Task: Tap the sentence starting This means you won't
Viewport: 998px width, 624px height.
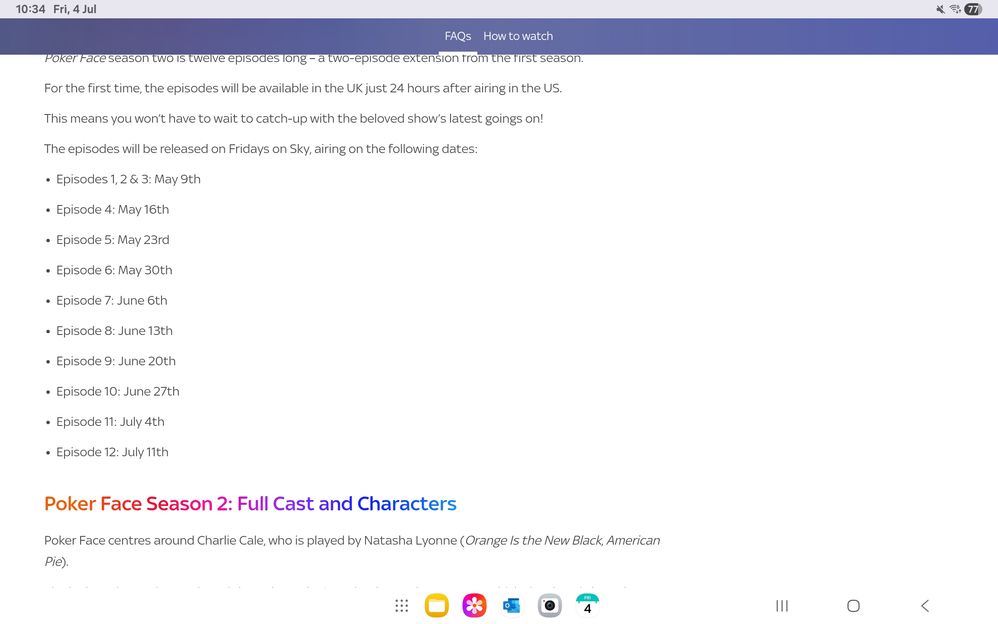Action: 293,118
